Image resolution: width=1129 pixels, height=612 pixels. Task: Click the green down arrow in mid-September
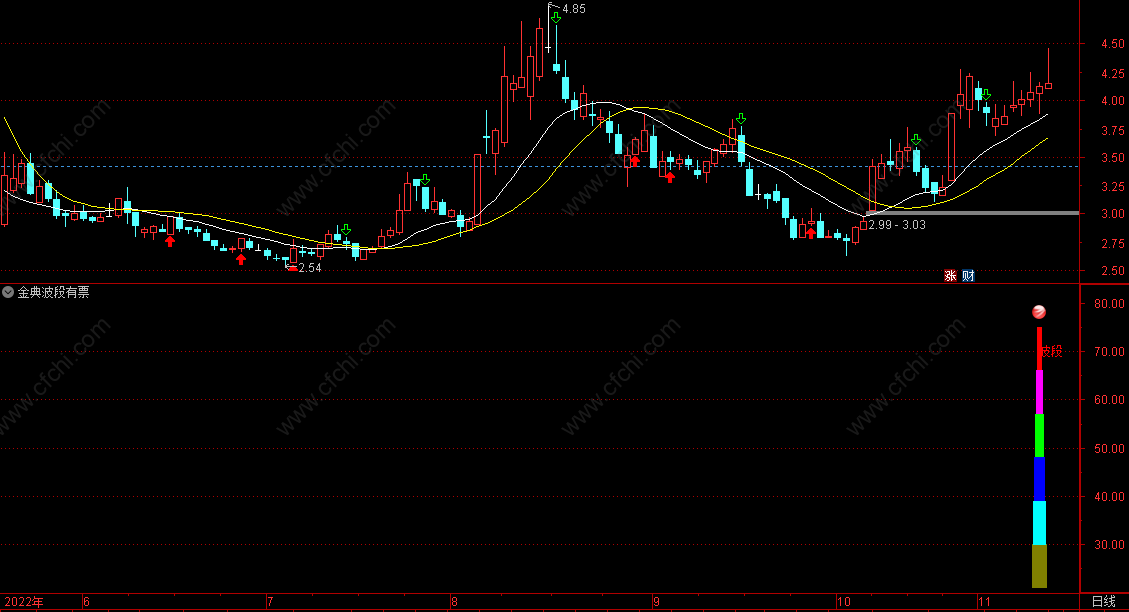click(x=740, y=119)
